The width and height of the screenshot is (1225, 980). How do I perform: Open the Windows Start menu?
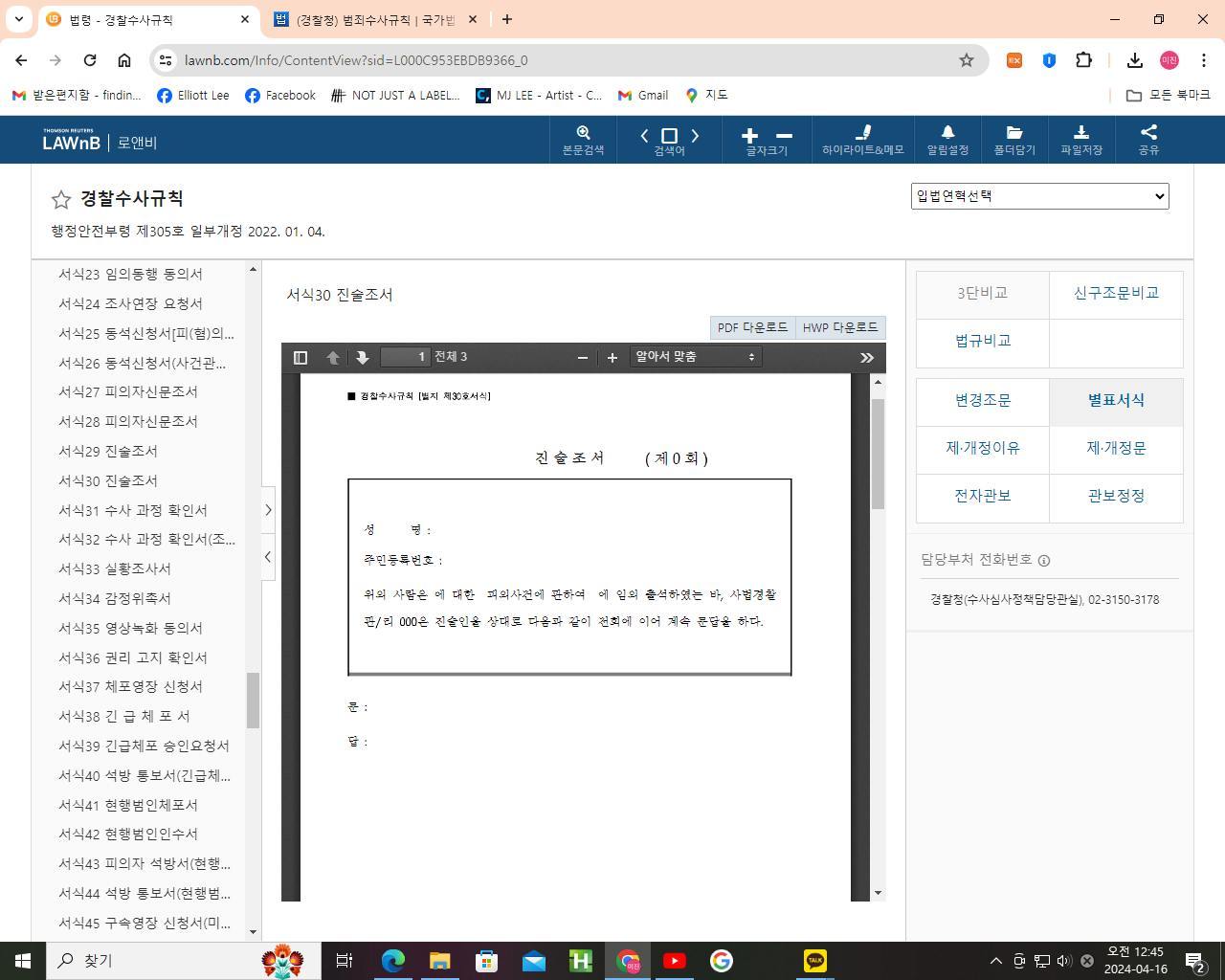23,960
